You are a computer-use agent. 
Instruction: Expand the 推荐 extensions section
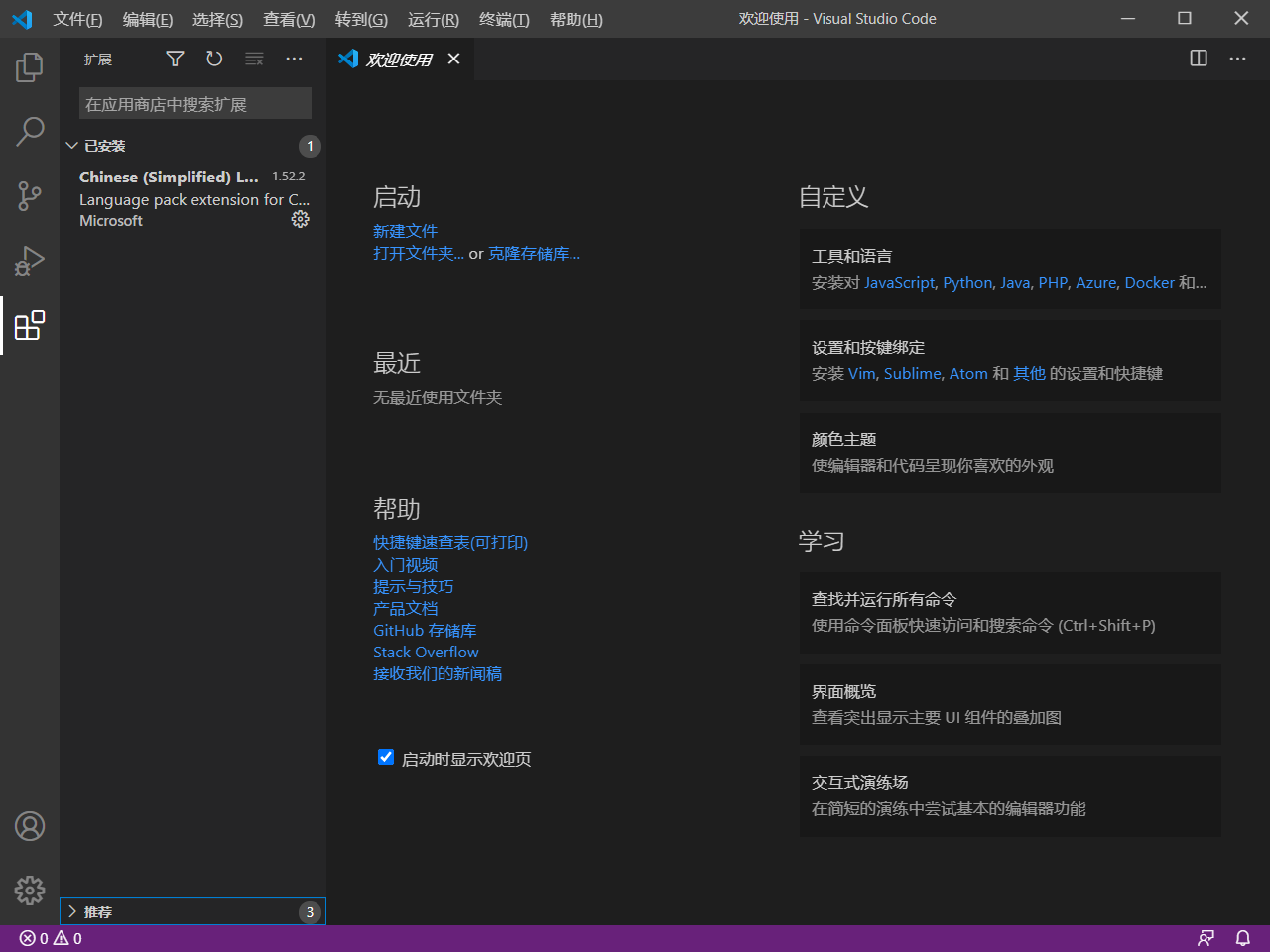(99, 911)
